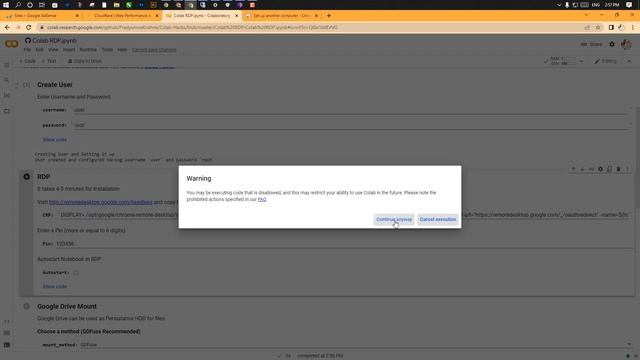Click Continue anyway in the Warning dialog
Viewport: 640px width, 360px height.
[394, 220]
